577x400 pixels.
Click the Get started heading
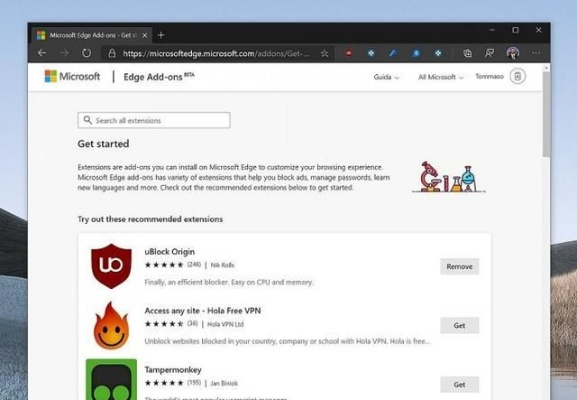tap(103, 144)
